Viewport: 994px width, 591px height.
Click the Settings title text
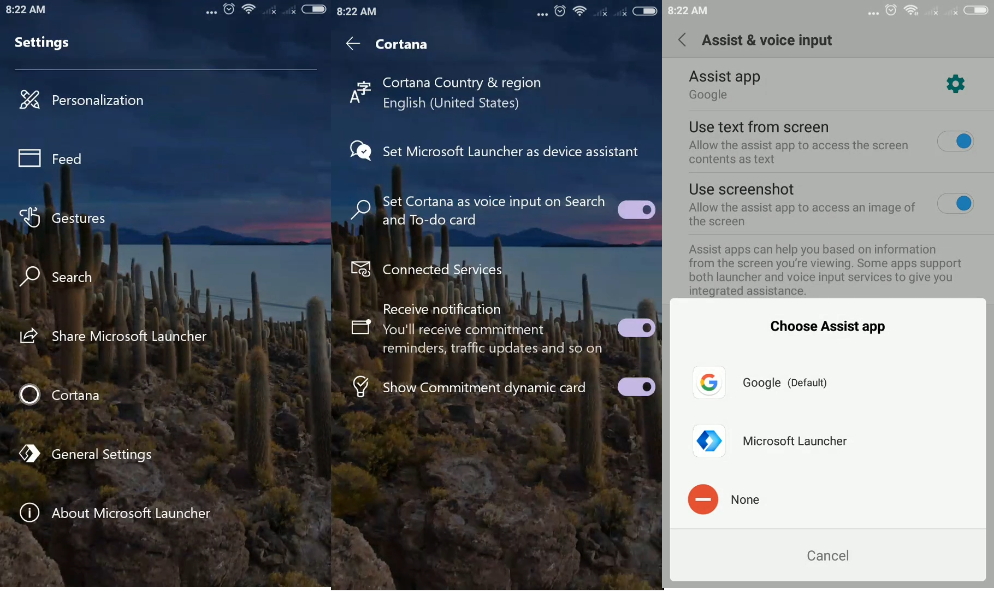(41, 42)
